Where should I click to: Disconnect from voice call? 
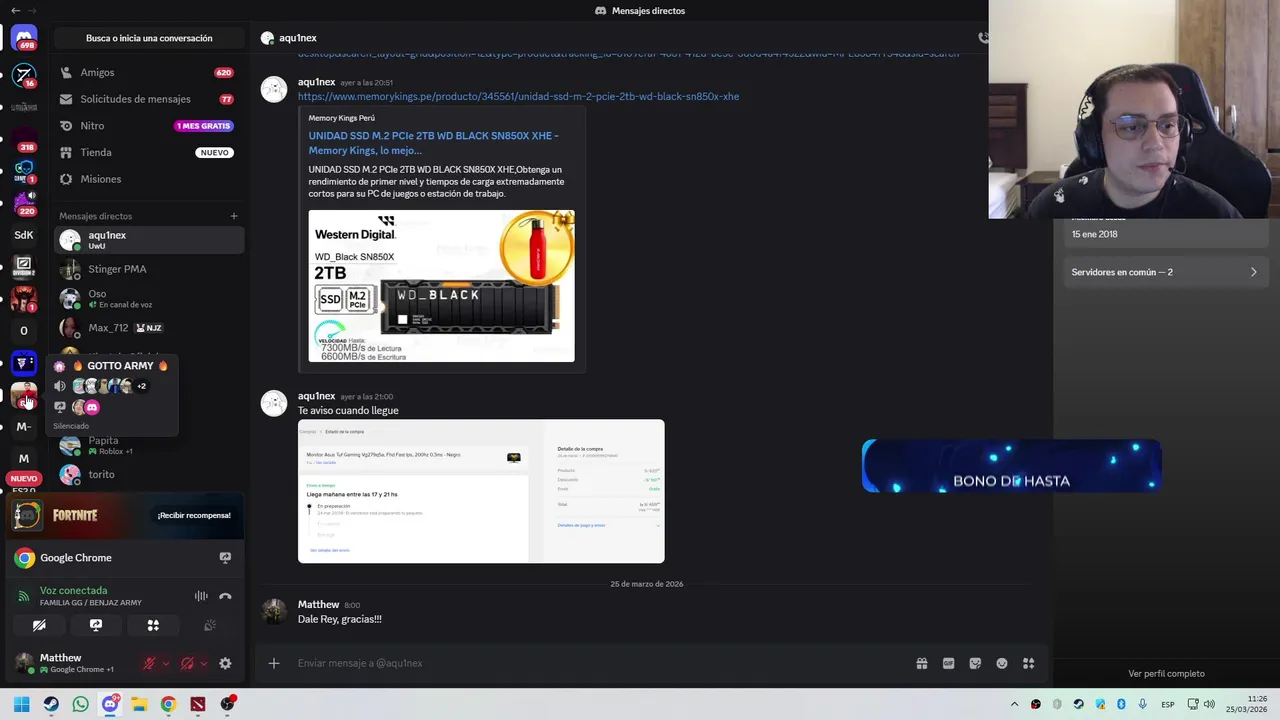click(225, 596)
